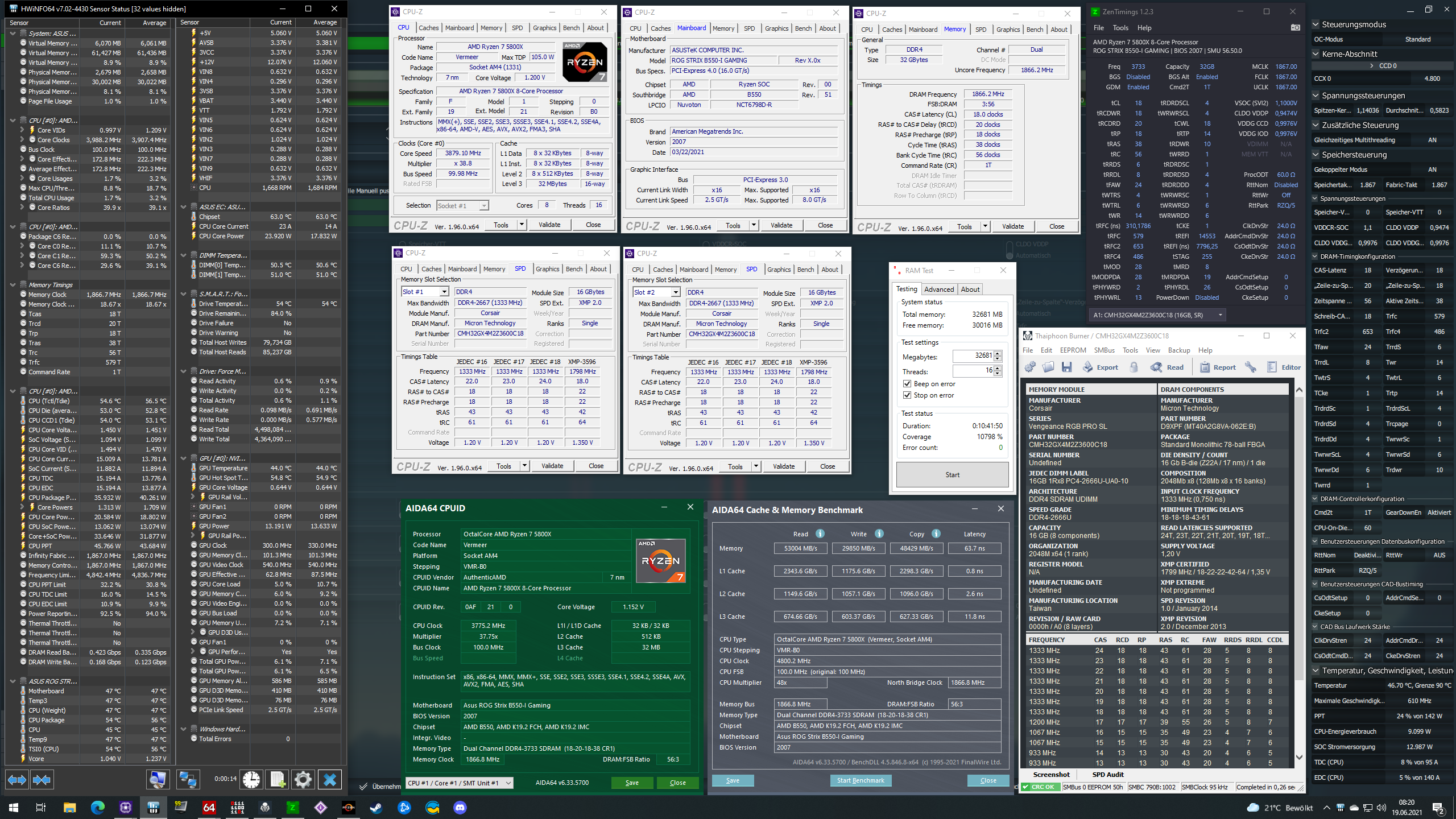The height and width of the screenshot is (819, 1456).
Task: Open AIDA64 red 64 taskbar icon
Action: [x=209, y=807]
